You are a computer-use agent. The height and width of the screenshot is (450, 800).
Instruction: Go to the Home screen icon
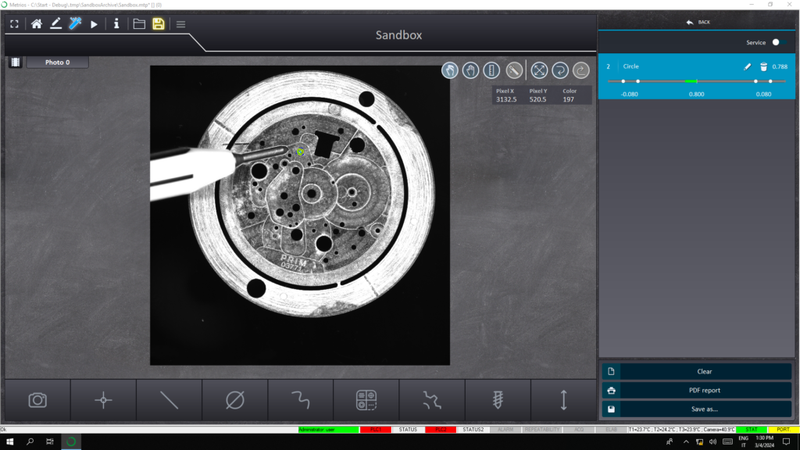pos(36,24)
